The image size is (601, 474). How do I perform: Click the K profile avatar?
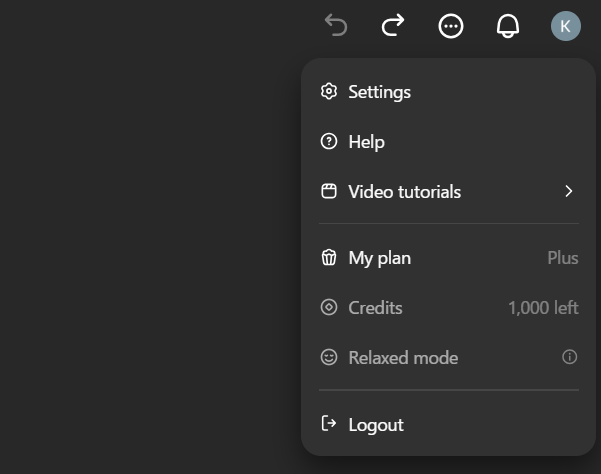[566, 26]
